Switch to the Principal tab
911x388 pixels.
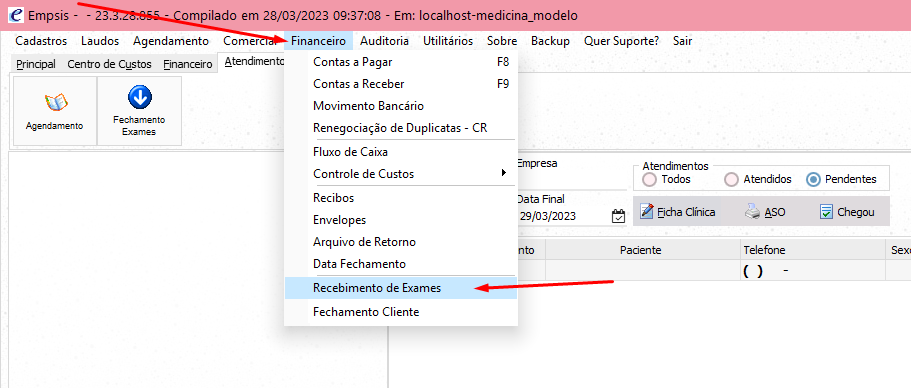coord(36,64)
